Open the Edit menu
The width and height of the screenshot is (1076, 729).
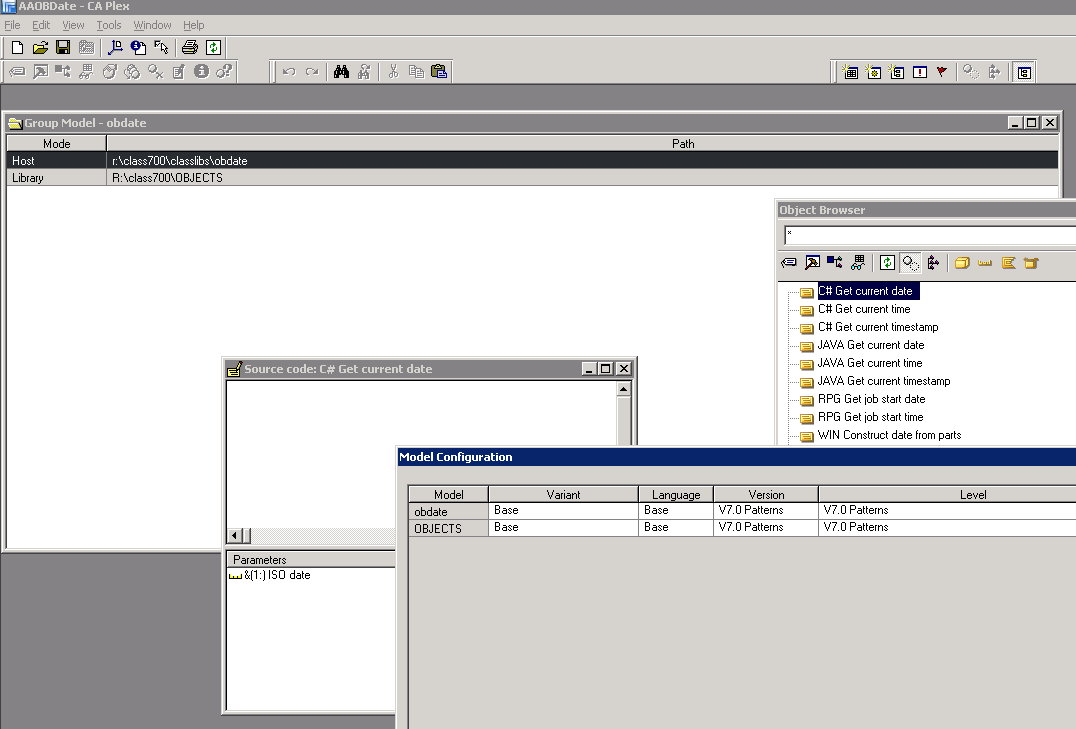[41, 25]
